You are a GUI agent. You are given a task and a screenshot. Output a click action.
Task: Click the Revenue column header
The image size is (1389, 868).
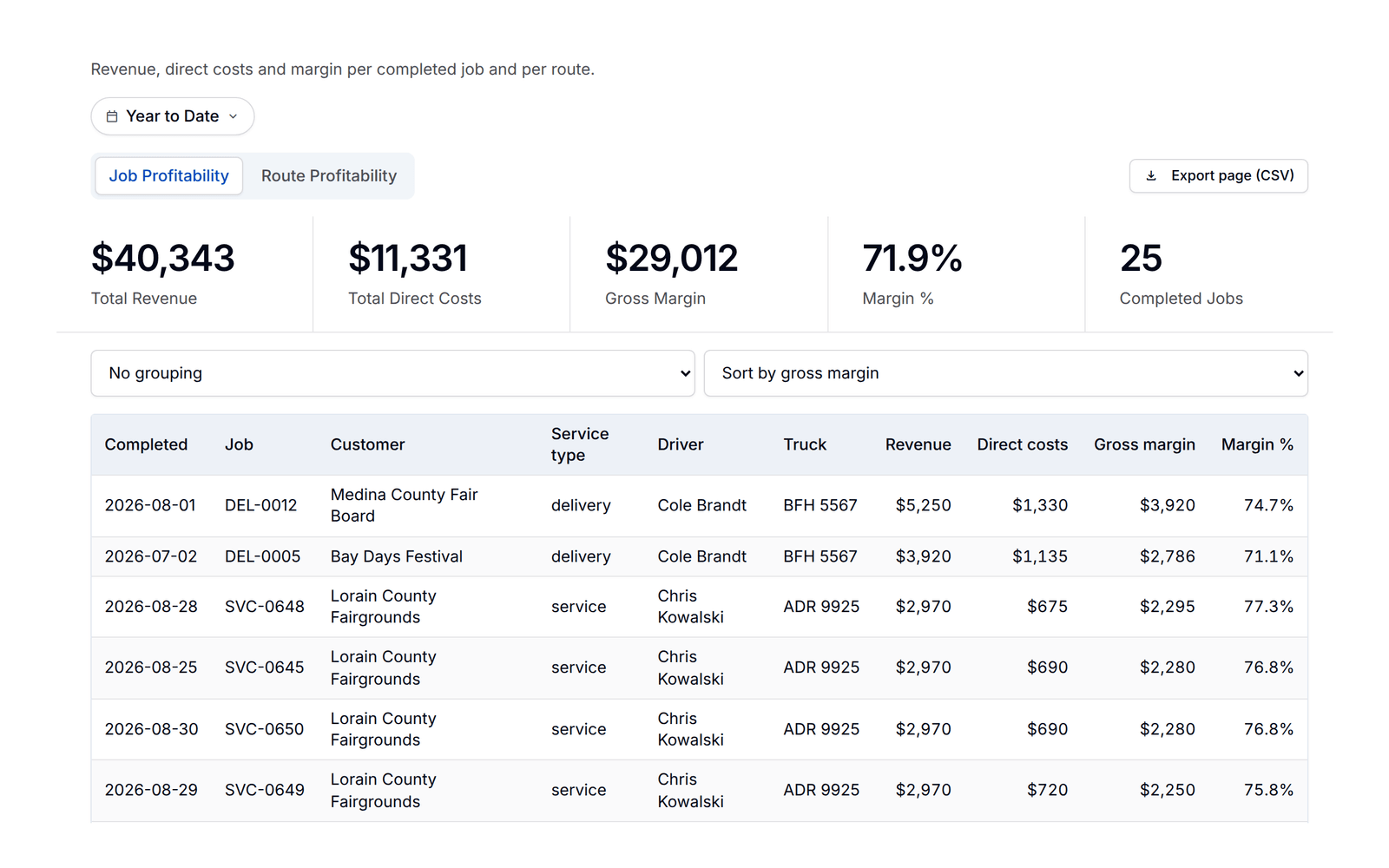tap(918, 444)
